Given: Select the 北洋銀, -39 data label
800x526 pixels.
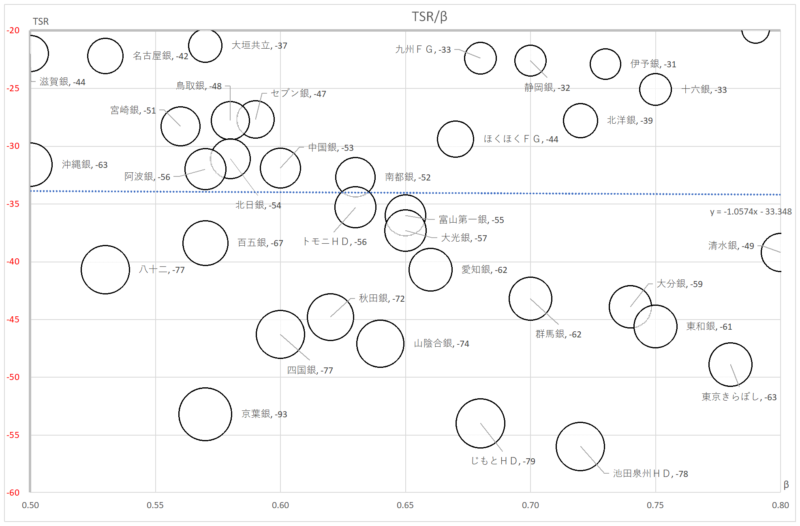Looking at the screenshot, I should (x=630, y=121).
